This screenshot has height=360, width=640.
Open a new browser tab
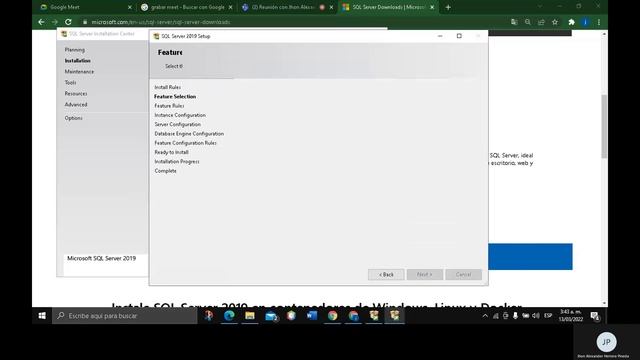point(448,7)
